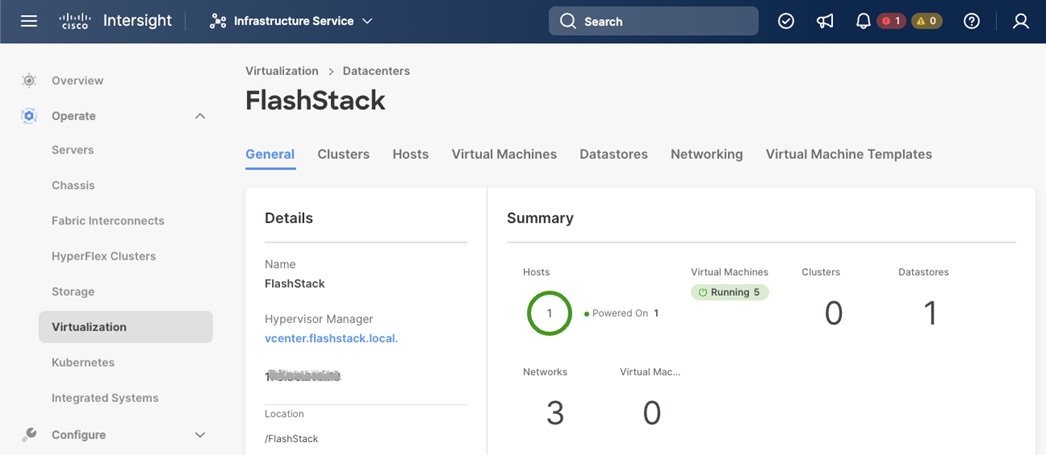Select Operate in the sidebar
This screenshot has width=1046, height=455.
coord(73,116)
